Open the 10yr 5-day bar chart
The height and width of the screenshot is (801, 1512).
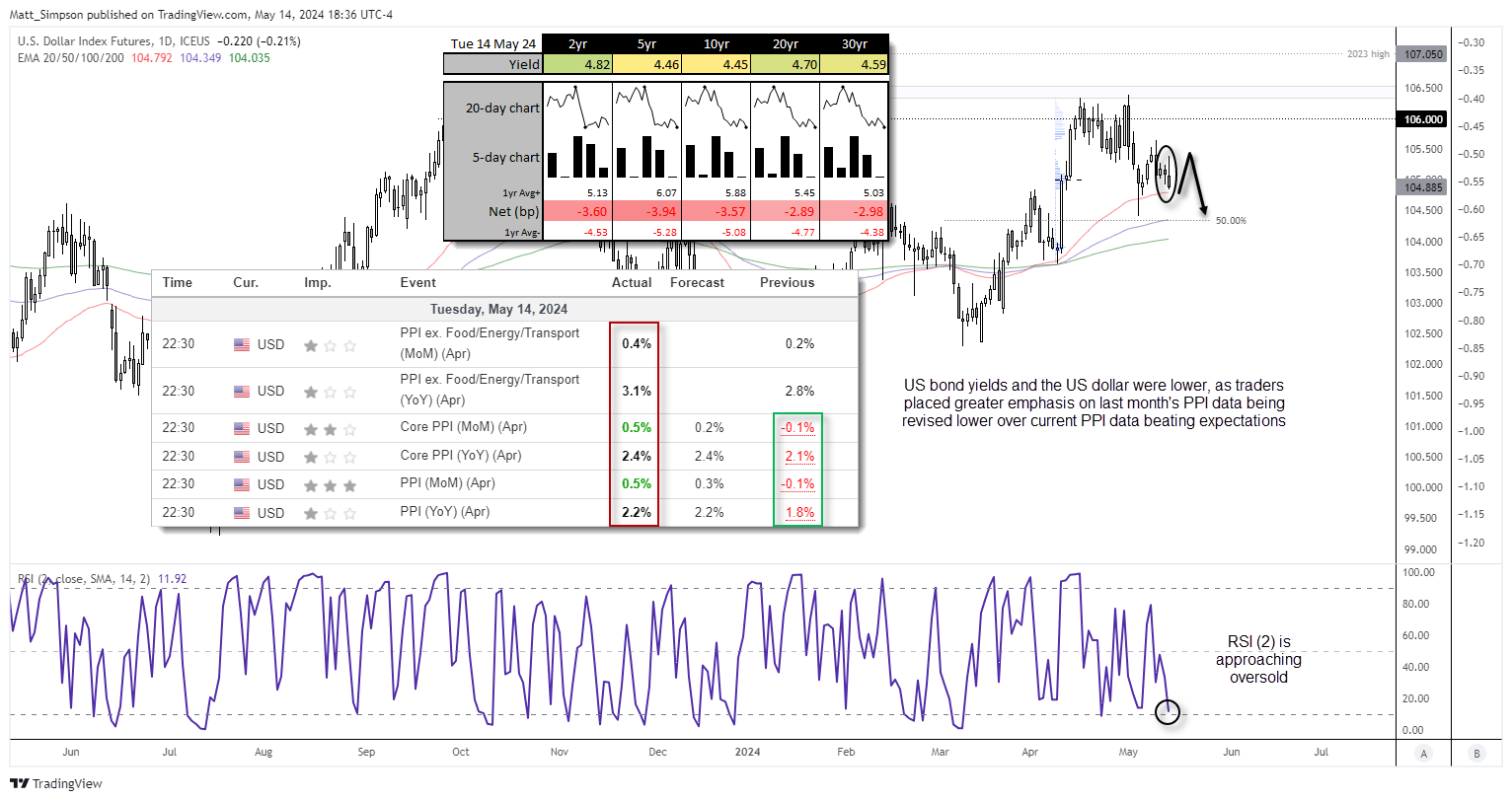point(717,156)
